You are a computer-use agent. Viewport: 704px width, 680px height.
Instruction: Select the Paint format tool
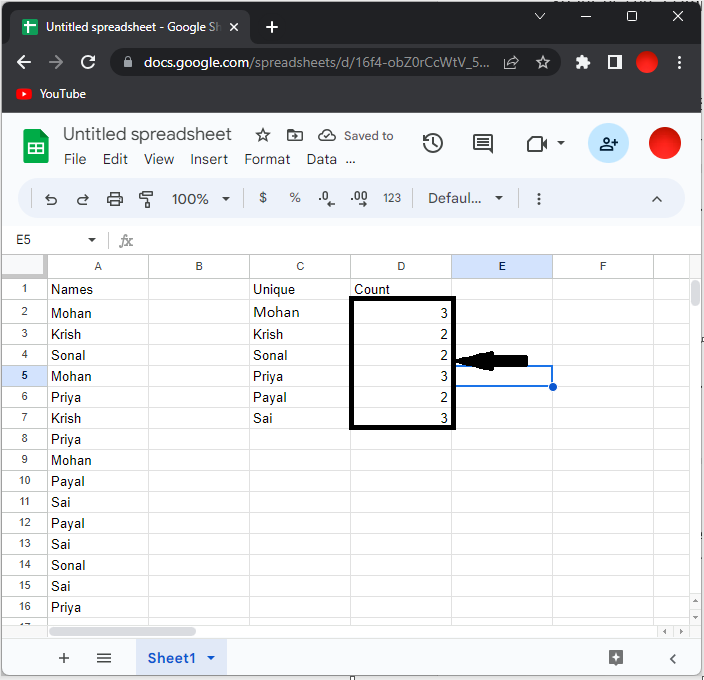(146, 199)
